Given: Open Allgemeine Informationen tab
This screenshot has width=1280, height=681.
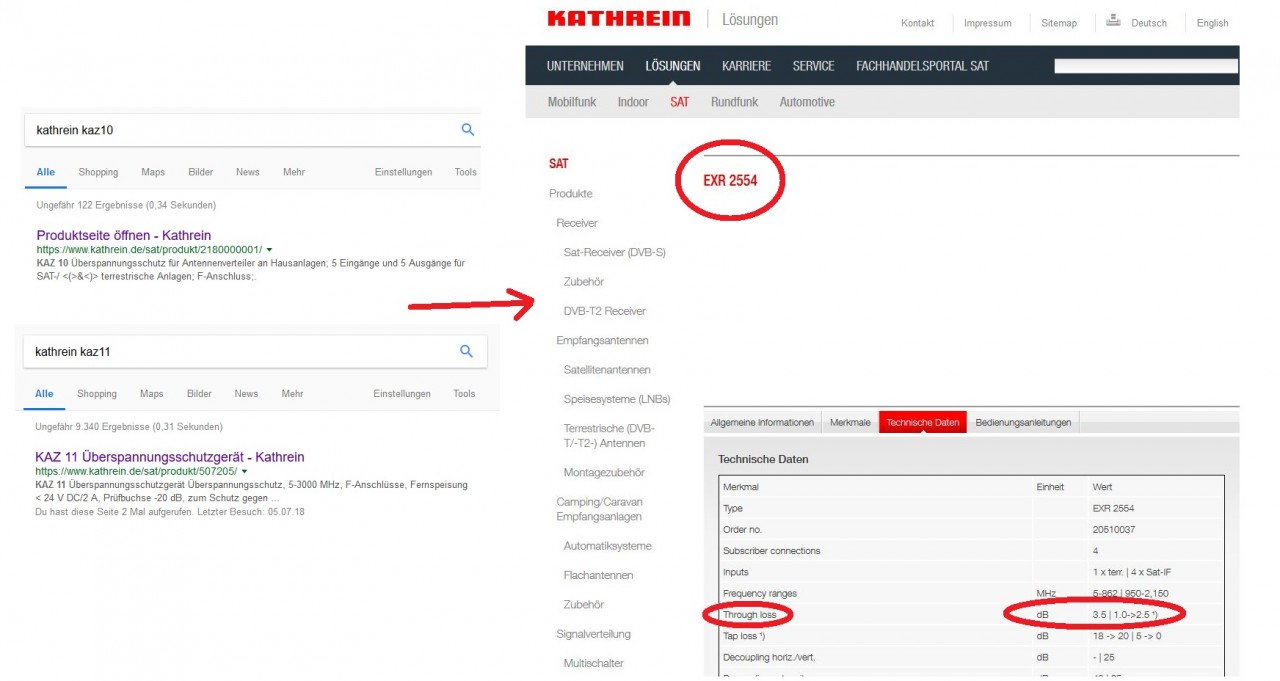Looking at the screenshot, I should (762, 422).
